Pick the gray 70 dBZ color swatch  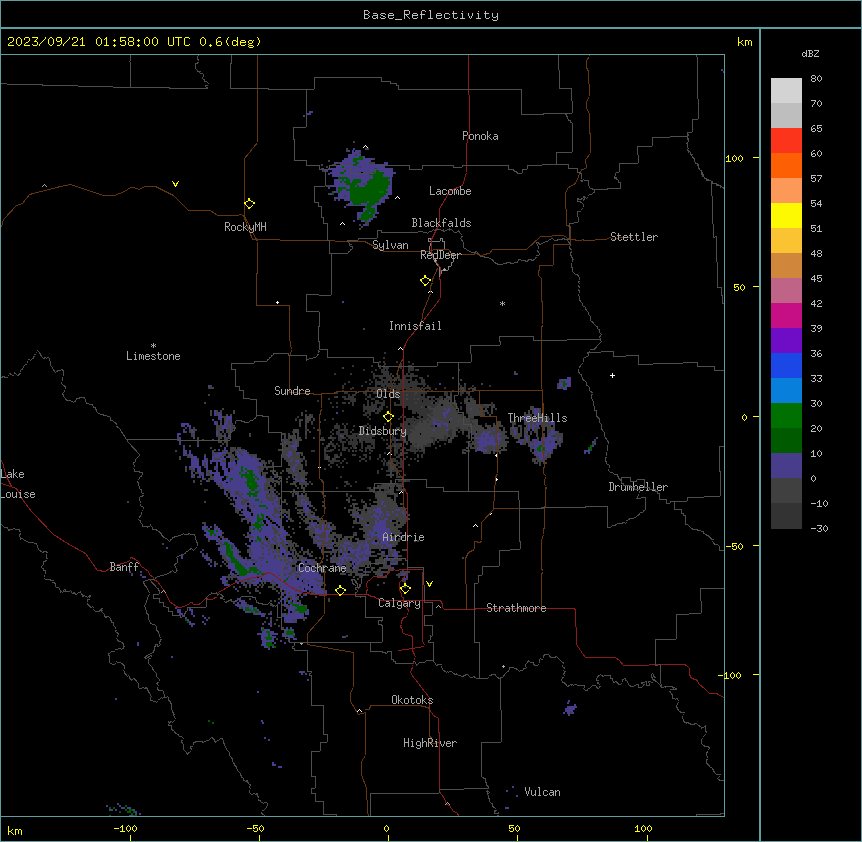(786, 115)
